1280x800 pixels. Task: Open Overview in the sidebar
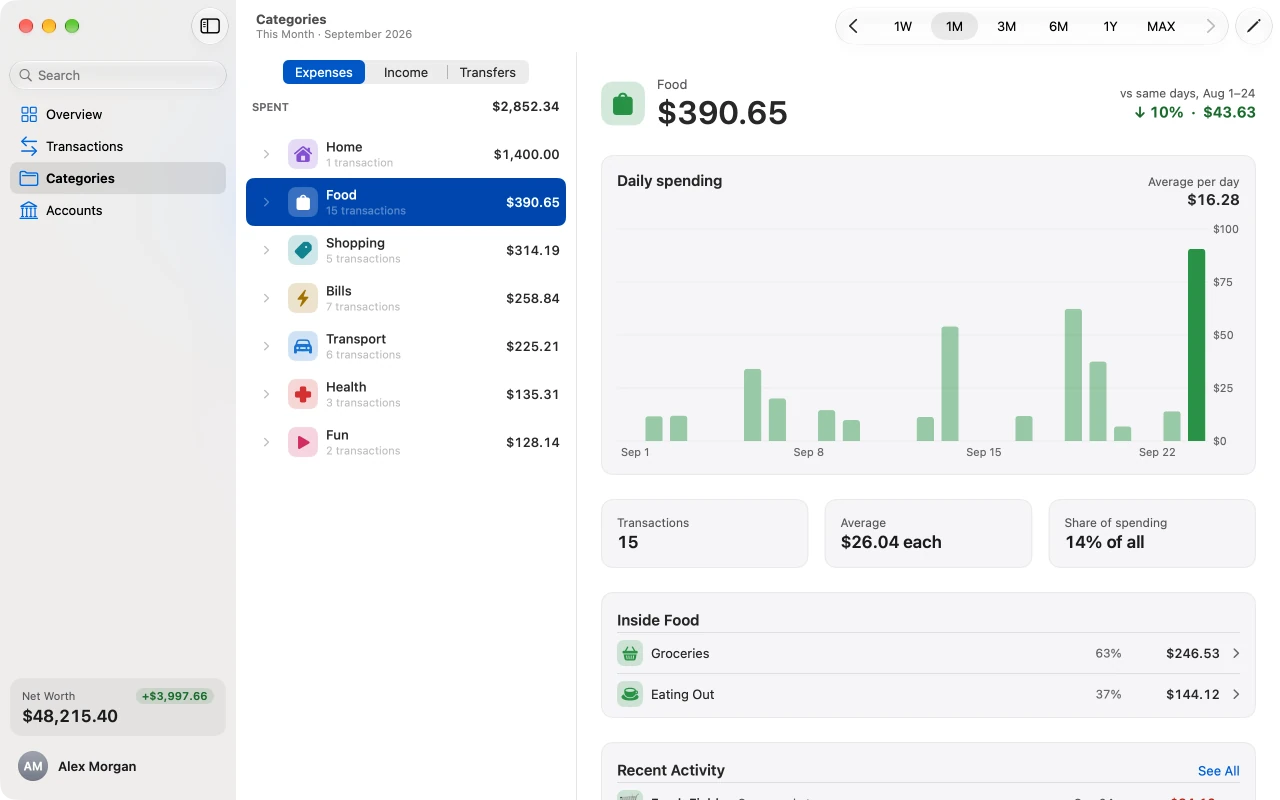pyautogui.click(x=118, y=114)
